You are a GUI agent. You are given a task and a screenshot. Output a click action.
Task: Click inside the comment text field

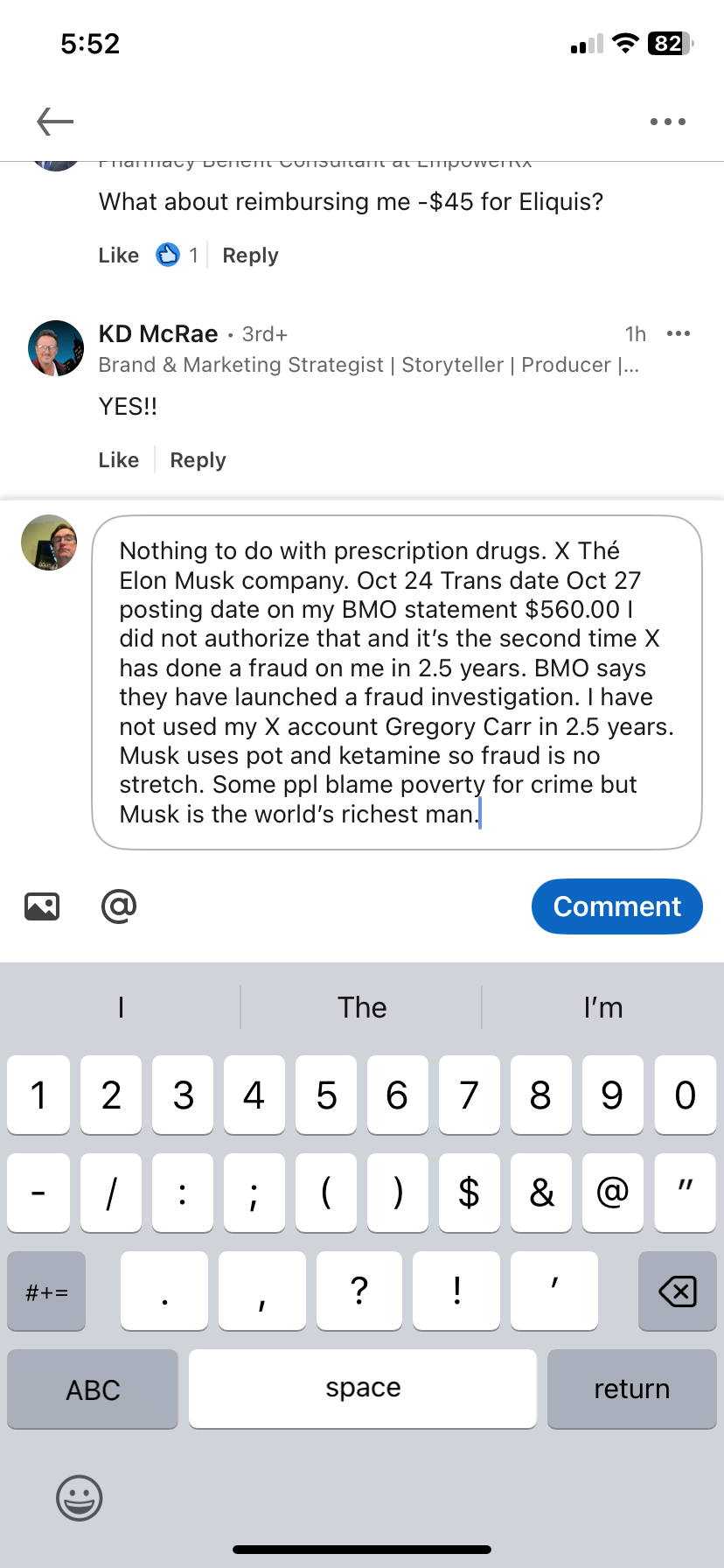397,682
